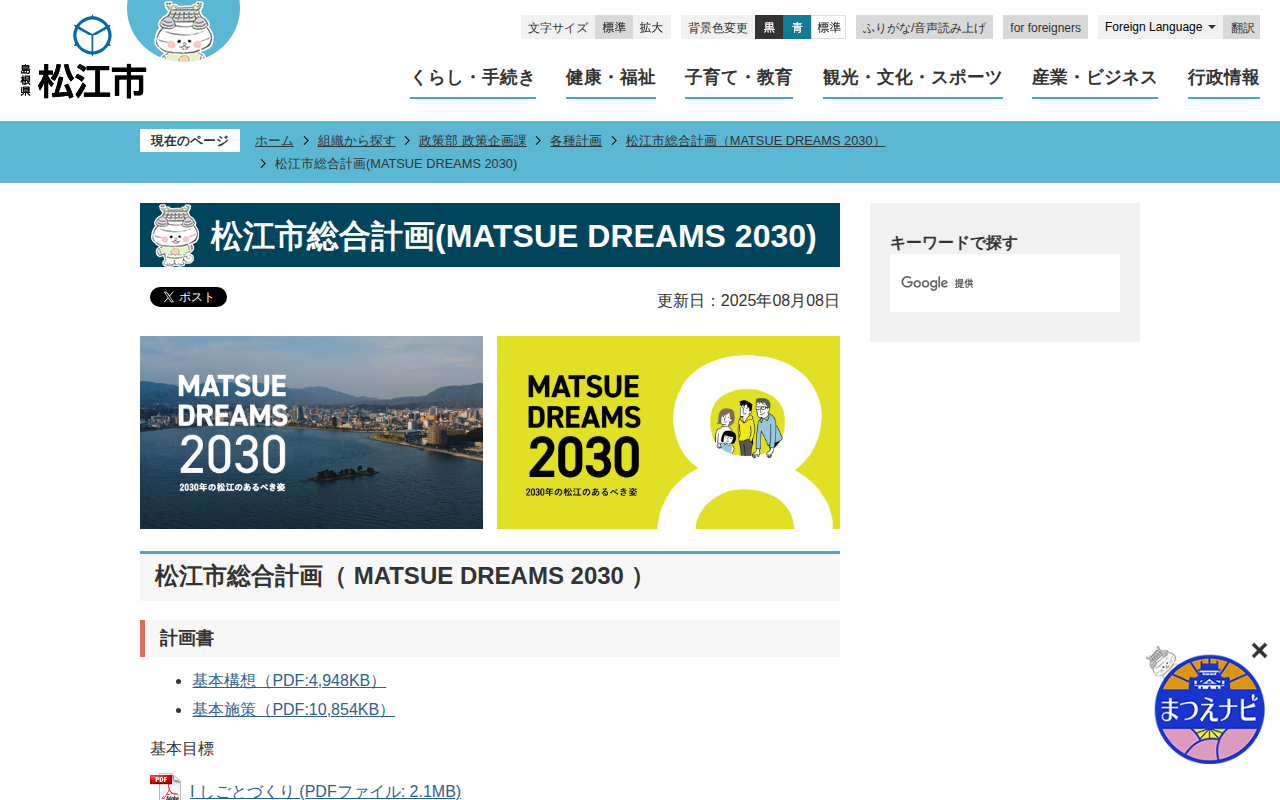Click the 基本目標 text
This screenshot has width=1280, height=800.
(182, 748)
